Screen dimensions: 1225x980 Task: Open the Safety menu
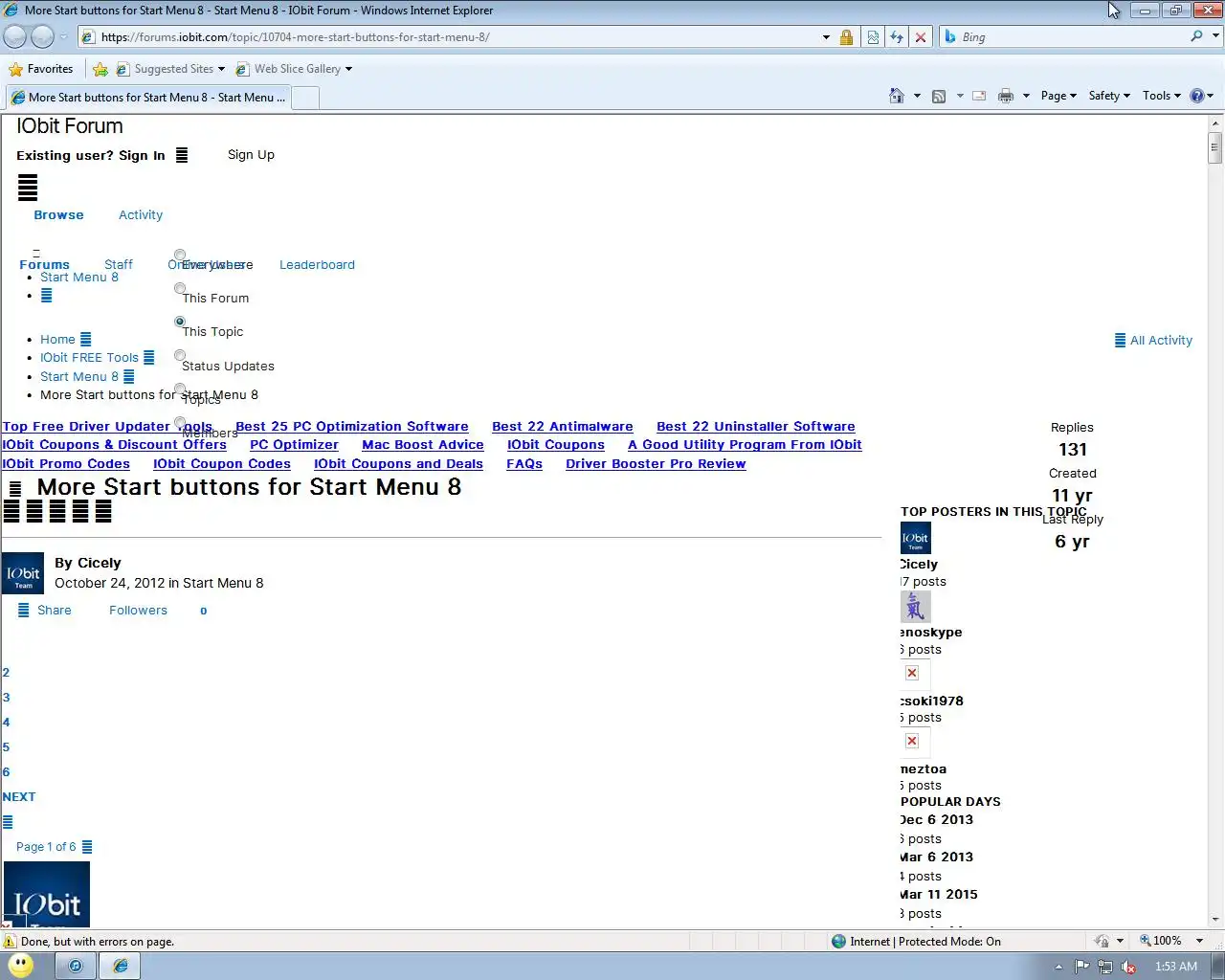[x=1109, y=96]
